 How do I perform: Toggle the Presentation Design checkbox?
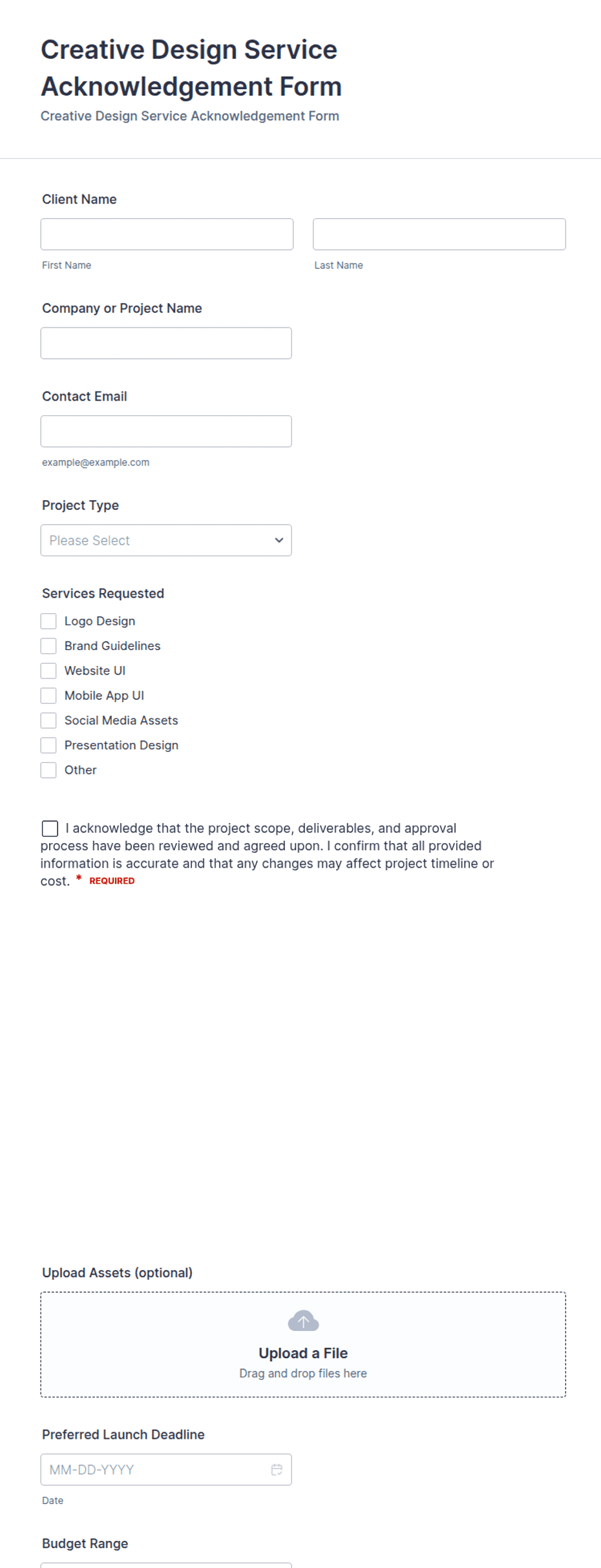(x=48, y=745)
